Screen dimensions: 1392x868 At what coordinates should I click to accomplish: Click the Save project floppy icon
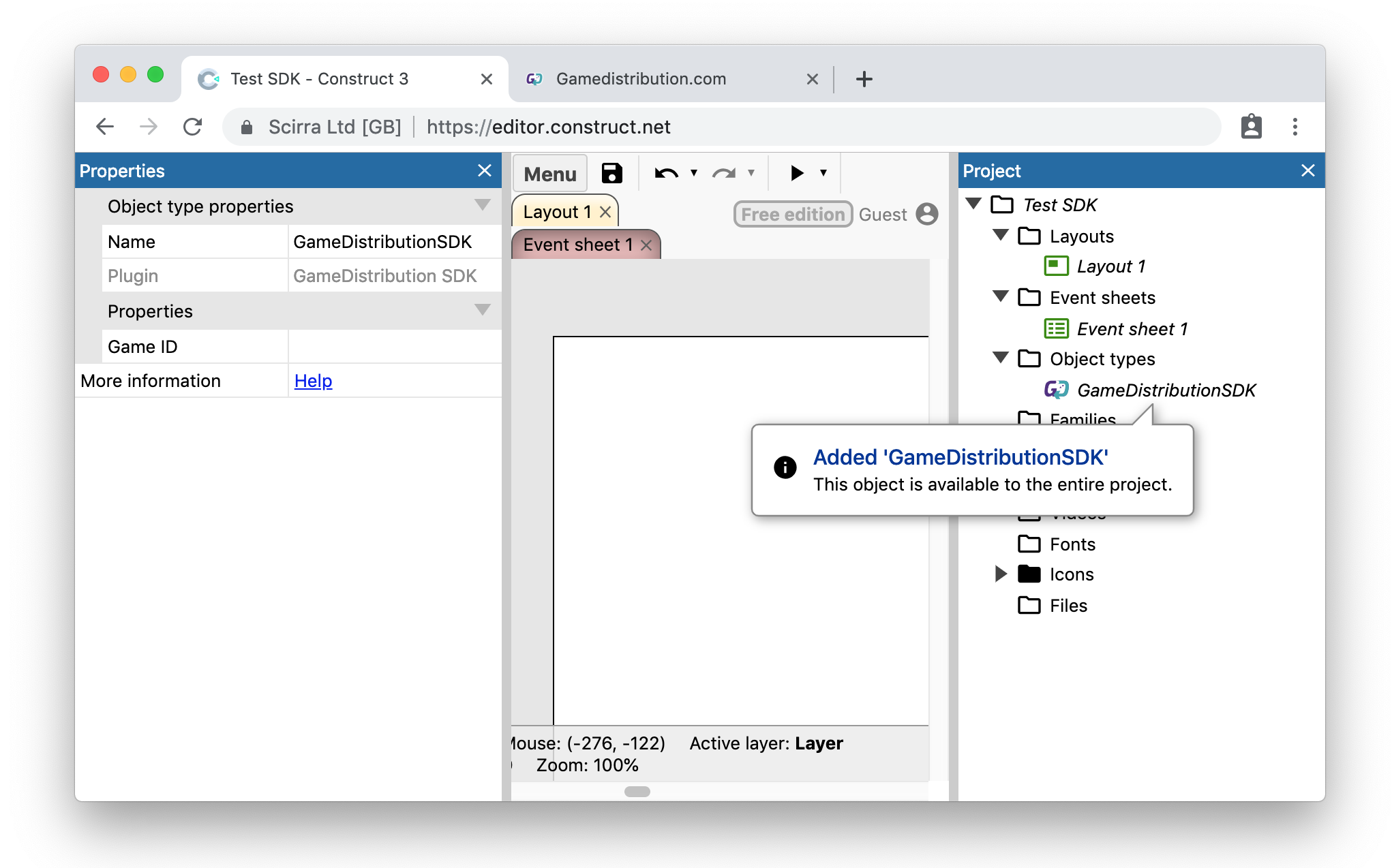611,173
